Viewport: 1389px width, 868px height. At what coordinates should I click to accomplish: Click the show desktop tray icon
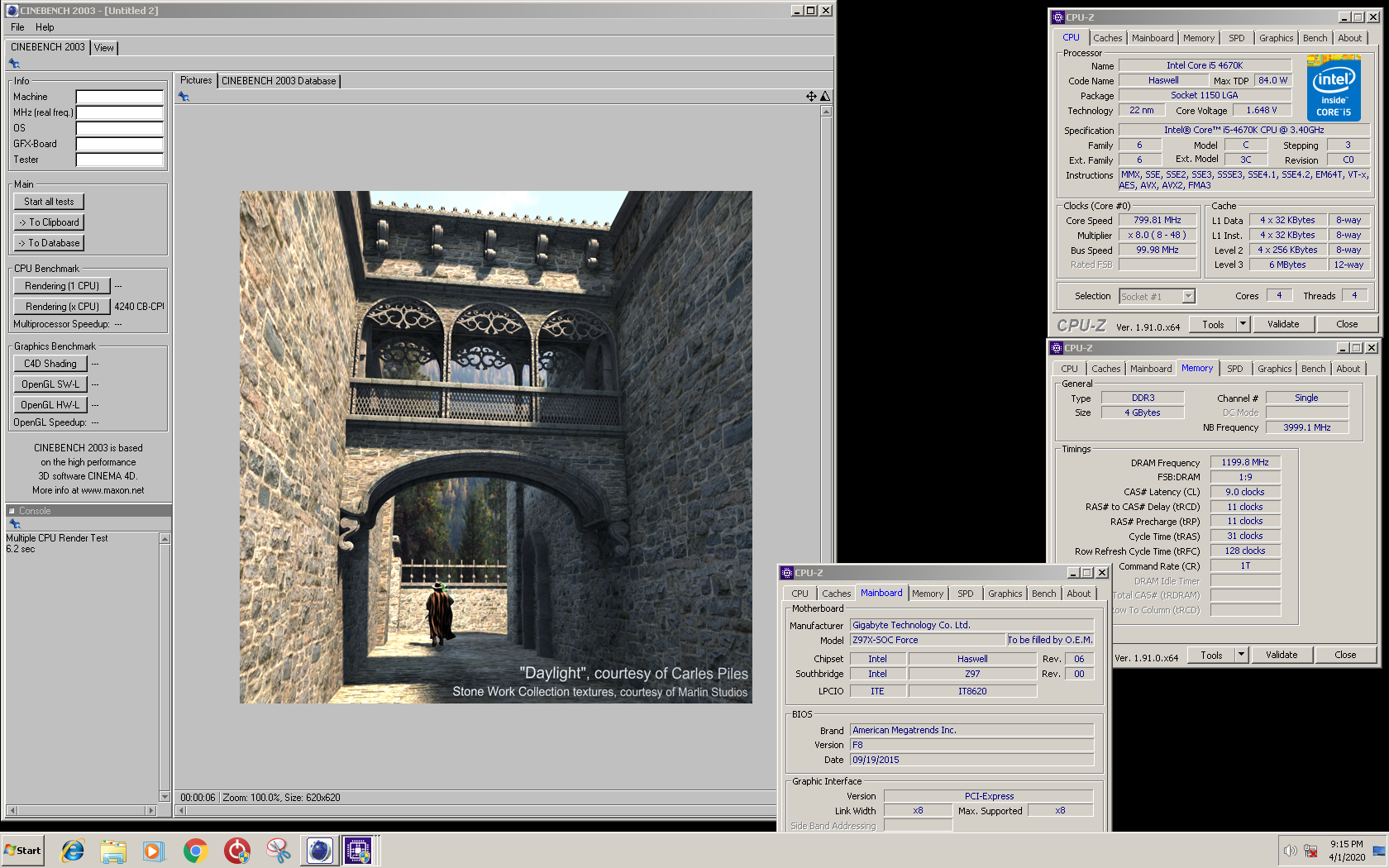[x=1379, y=850]
